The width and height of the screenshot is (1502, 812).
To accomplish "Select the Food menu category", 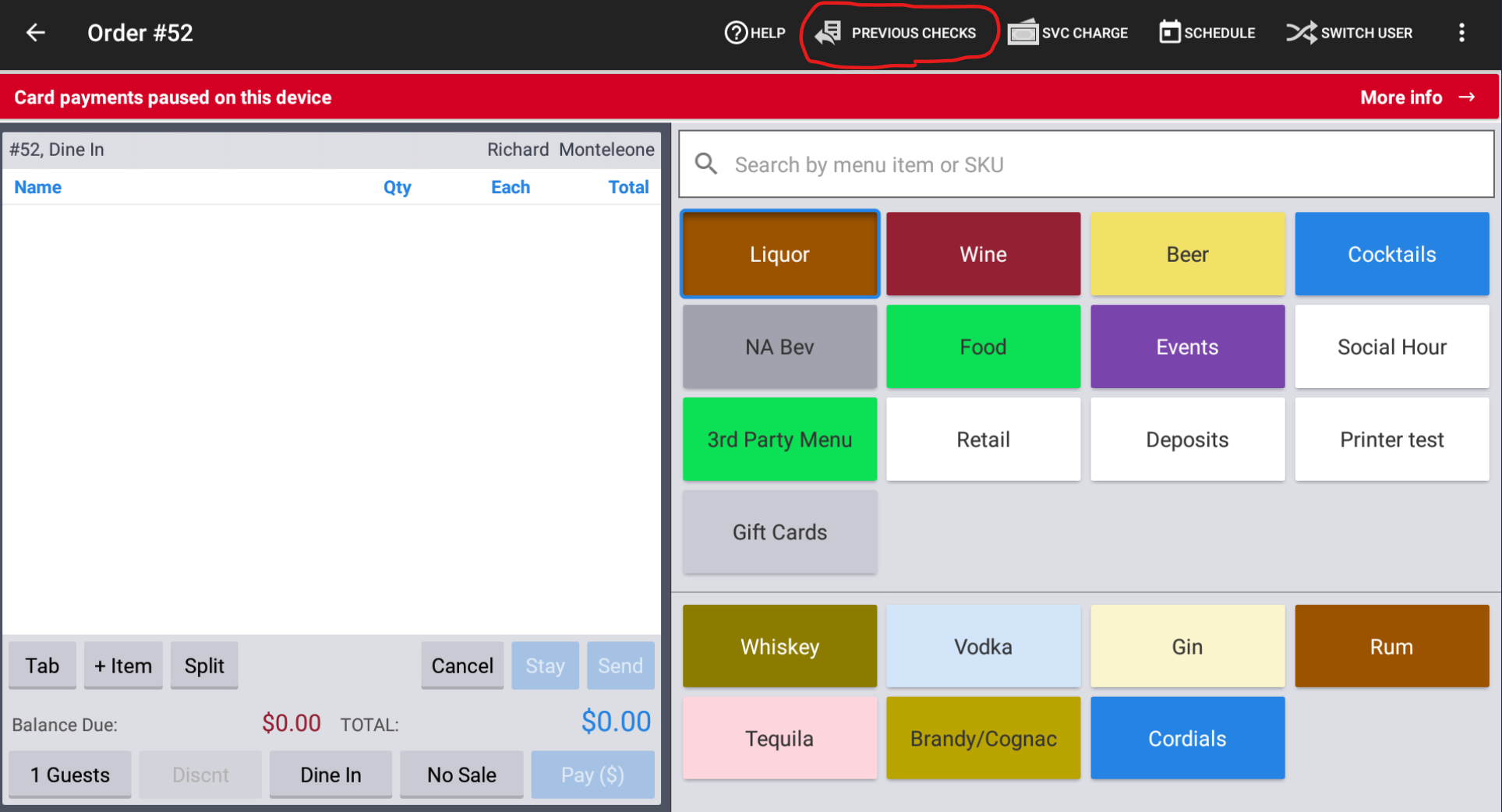I will [x=983, y=347].
